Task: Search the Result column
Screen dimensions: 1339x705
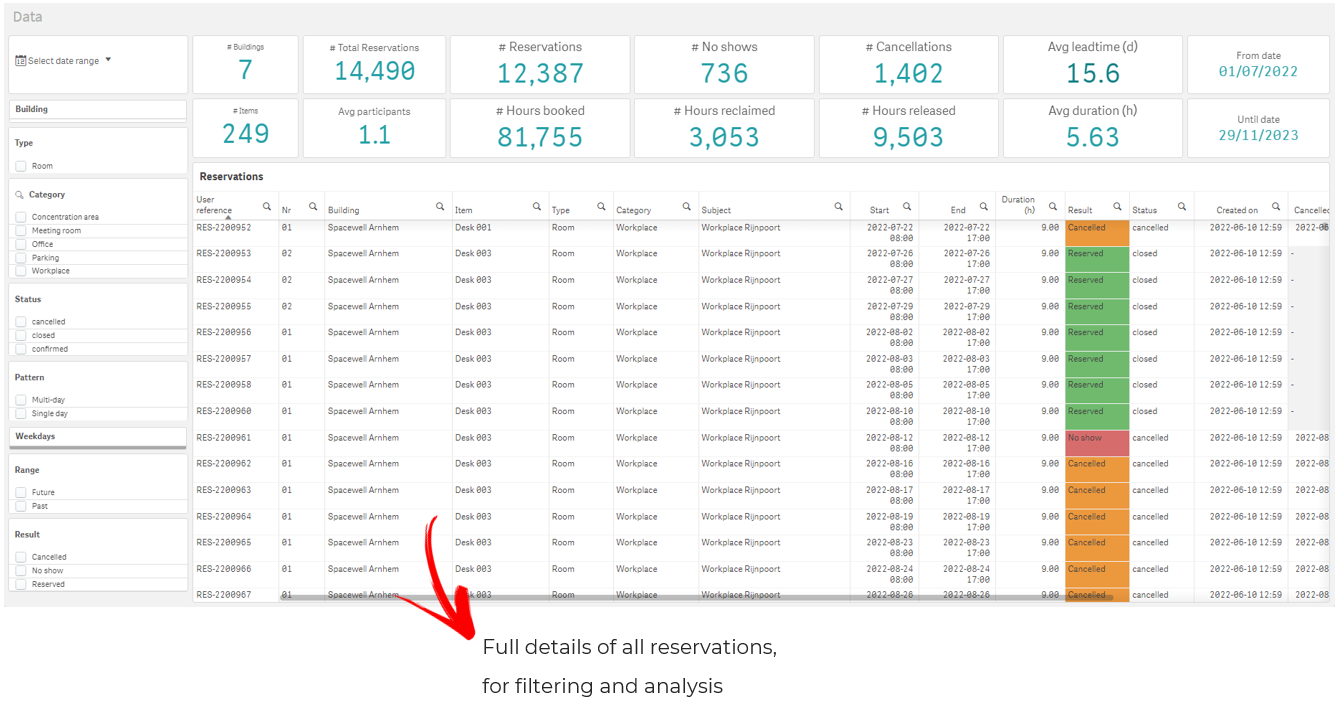Action: tap(1117, 207)
